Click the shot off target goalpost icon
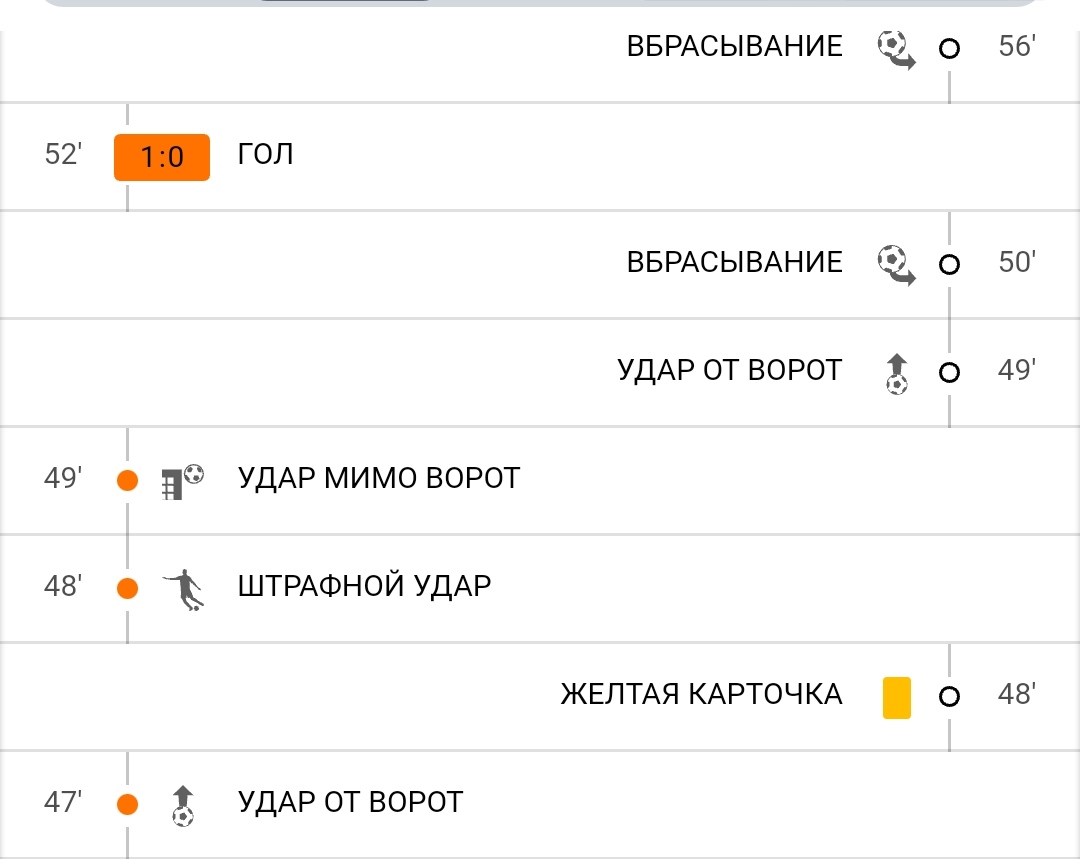Image resolution: width=1080 pixels, height=859 pixels. pyautogui.click(x=183, y=482)
